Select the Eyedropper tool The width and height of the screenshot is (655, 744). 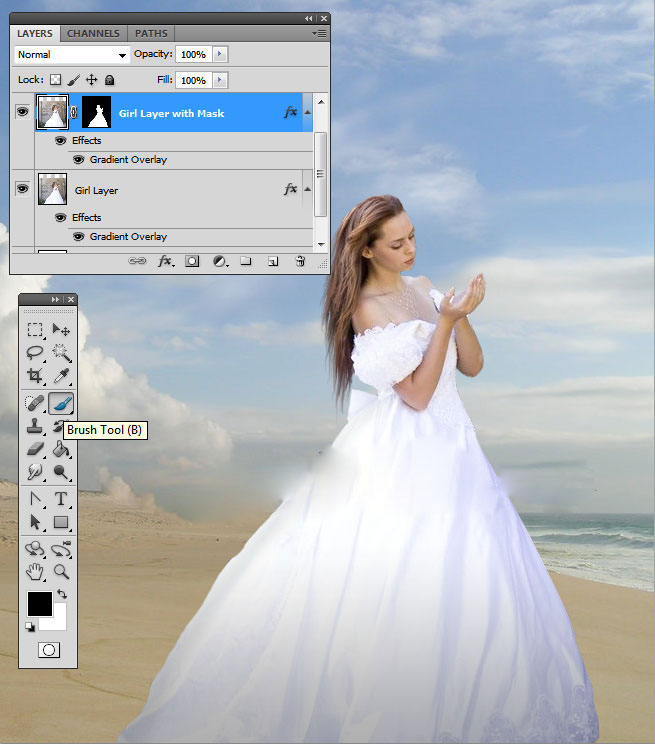click(x=61, y=376)
